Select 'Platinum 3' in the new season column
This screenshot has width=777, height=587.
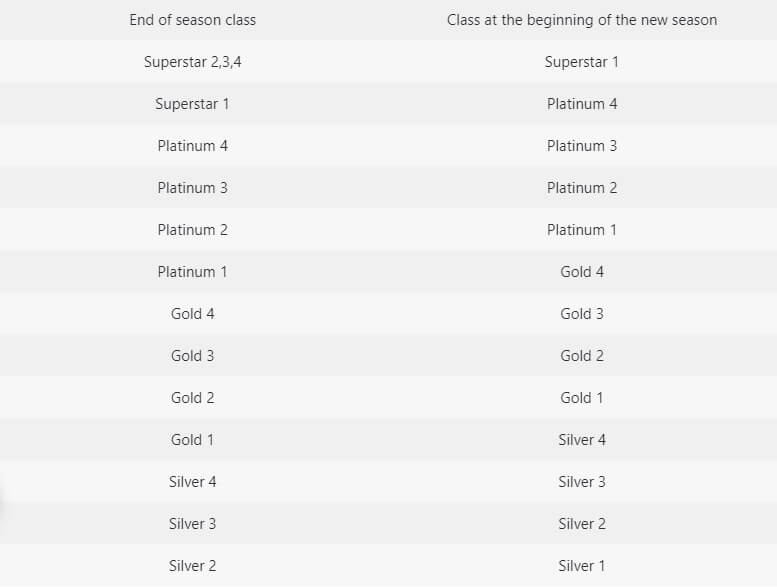[x=582, y=146]
